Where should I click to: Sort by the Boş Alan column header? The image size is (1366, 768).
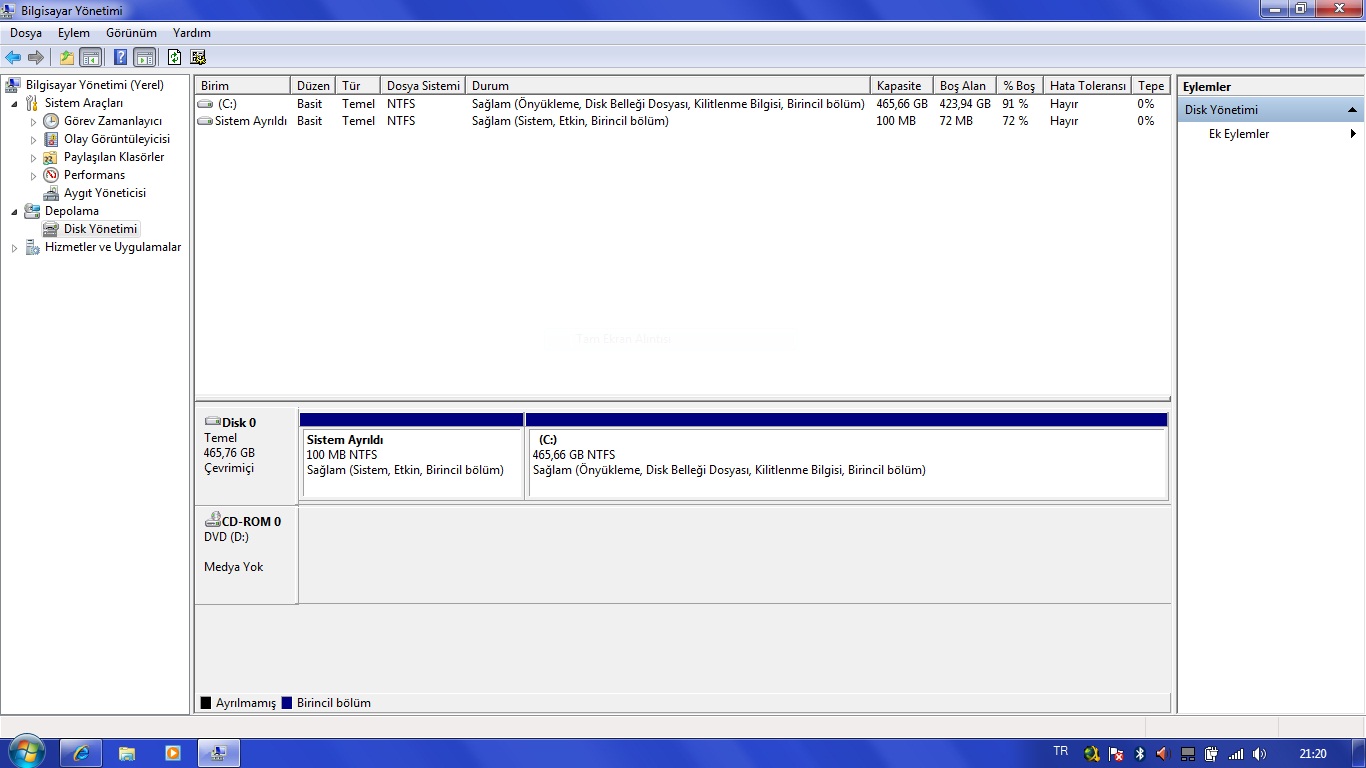(965, 86)
